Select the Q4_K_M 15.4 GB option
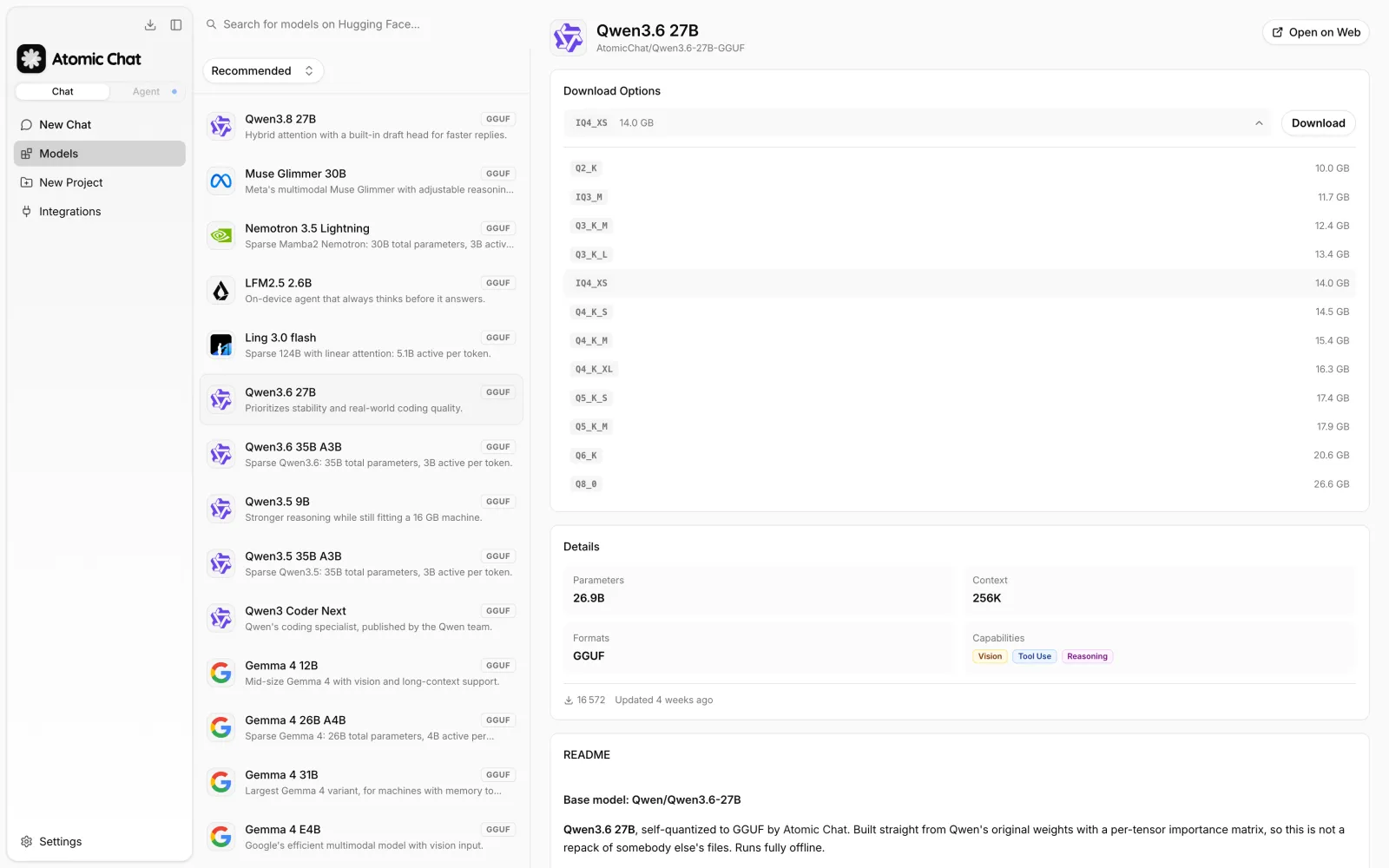 pyautogui.click(x=959, y=340)
